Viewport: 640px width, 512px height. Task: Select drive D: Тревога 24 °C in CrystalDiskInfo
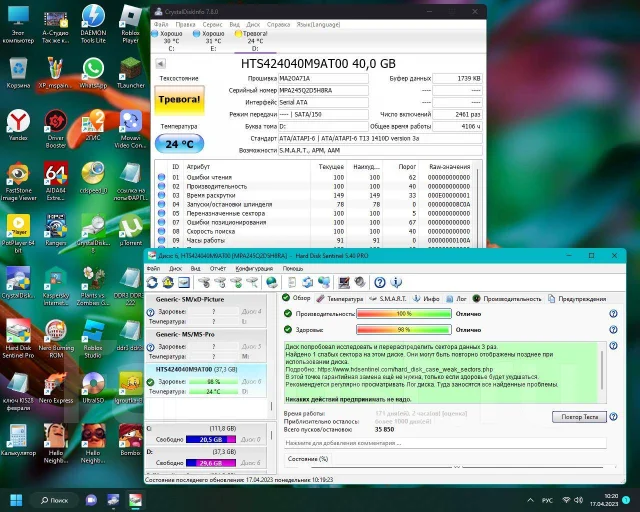coord(255,41)
